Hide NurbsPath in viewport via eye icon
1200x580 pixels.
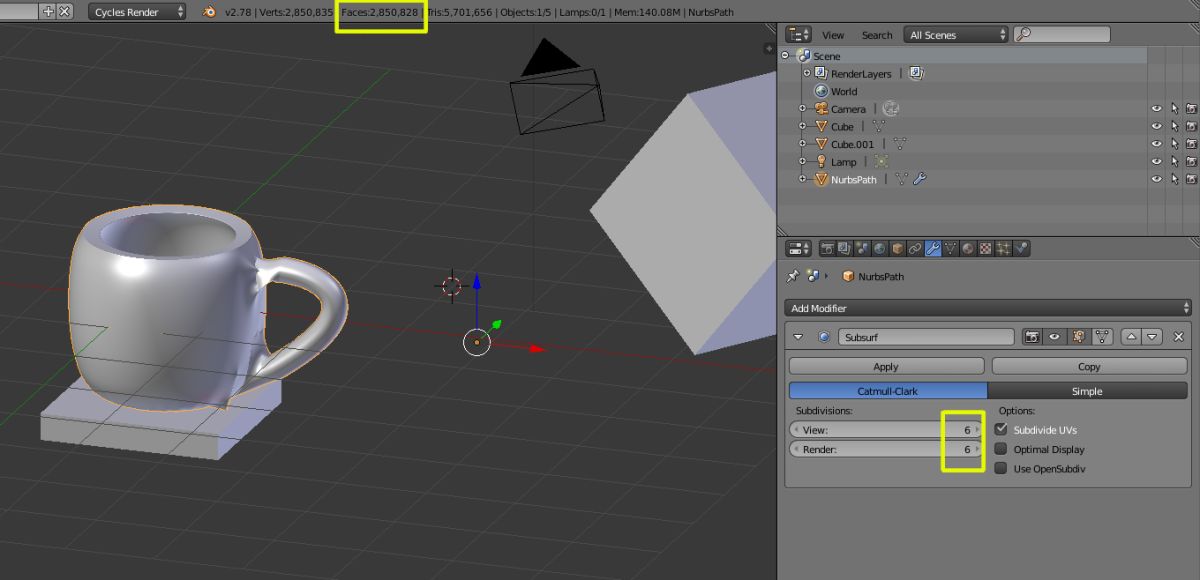click(x=1157, y=179)
